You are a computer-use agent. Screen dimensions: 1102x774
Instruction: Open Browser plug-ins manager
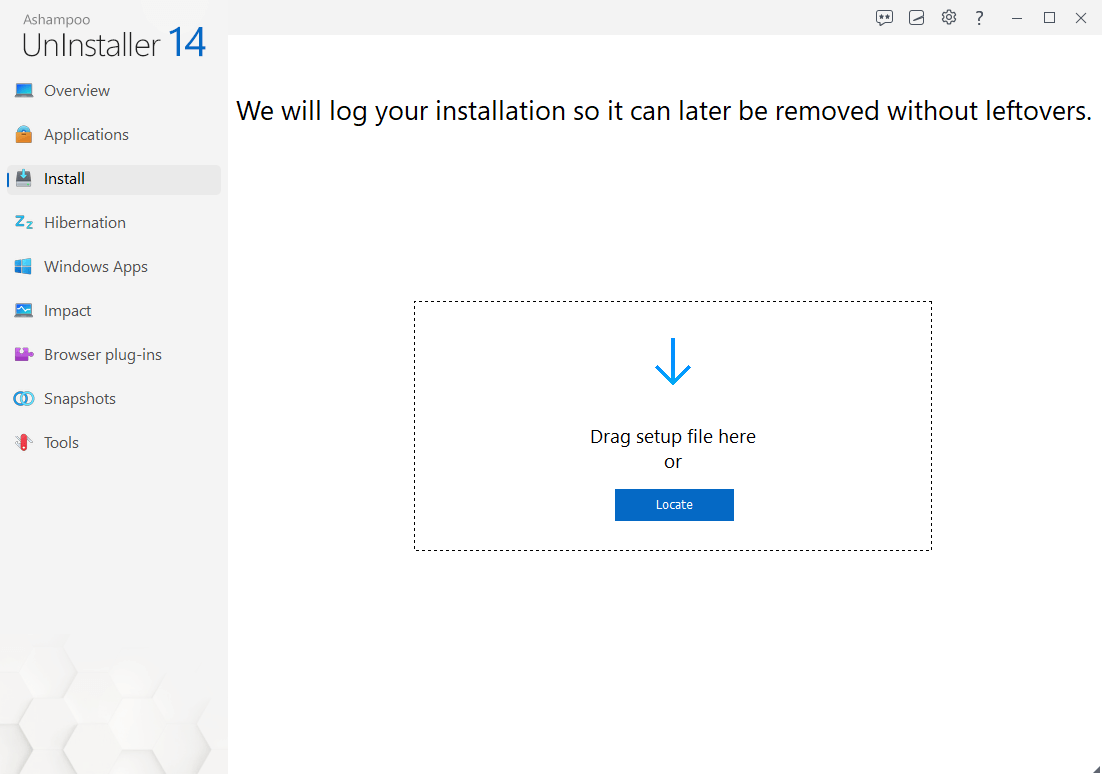[102, 355]
